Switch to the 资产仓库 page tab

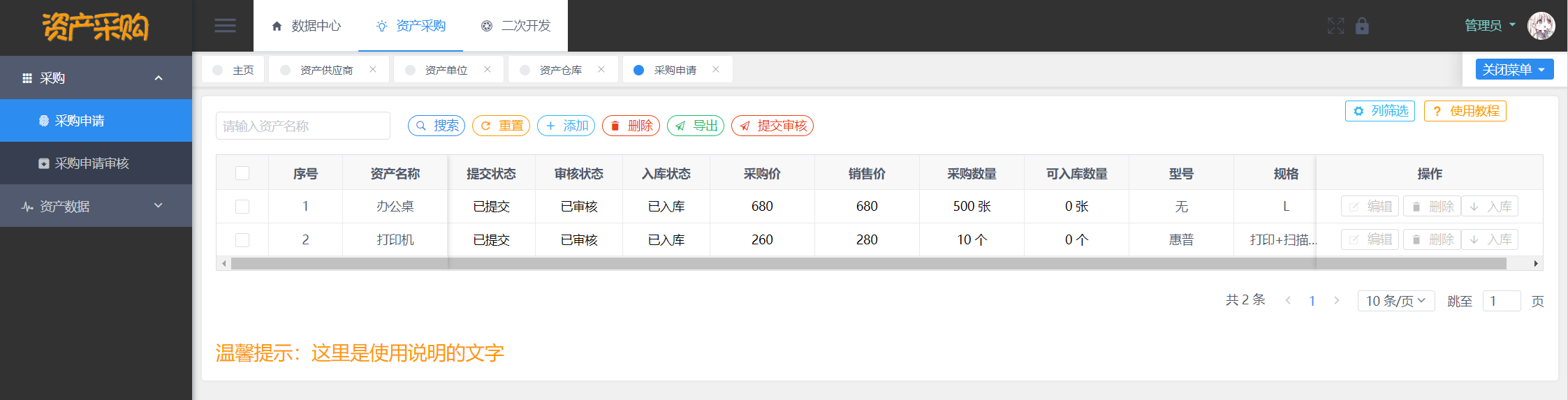(560, 70)
